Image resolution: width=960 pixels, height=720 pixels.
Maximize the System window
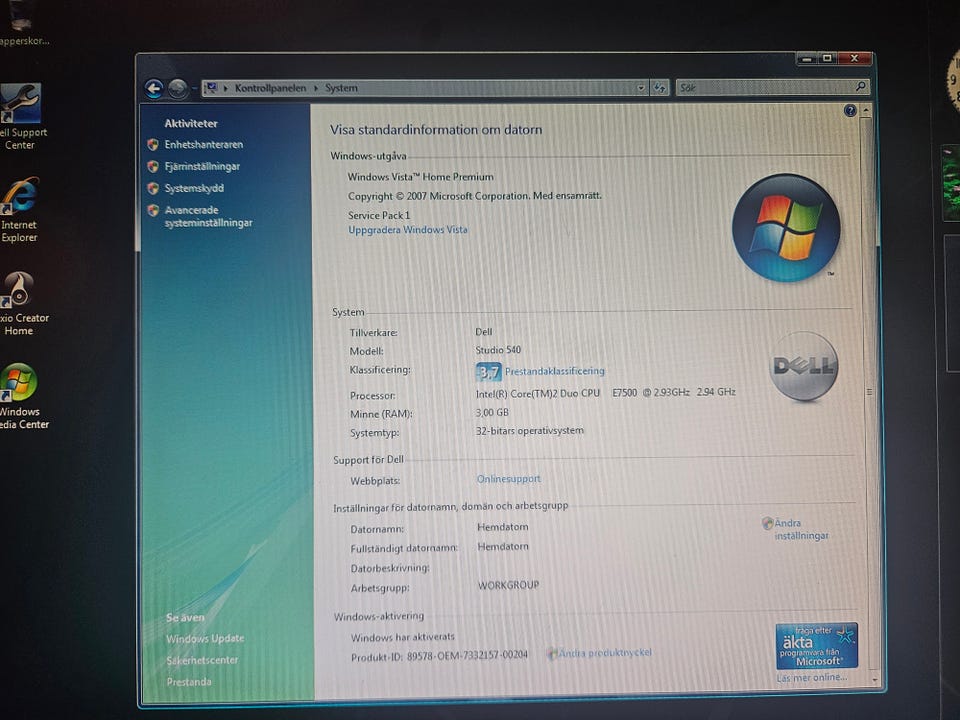coord(827,58)
